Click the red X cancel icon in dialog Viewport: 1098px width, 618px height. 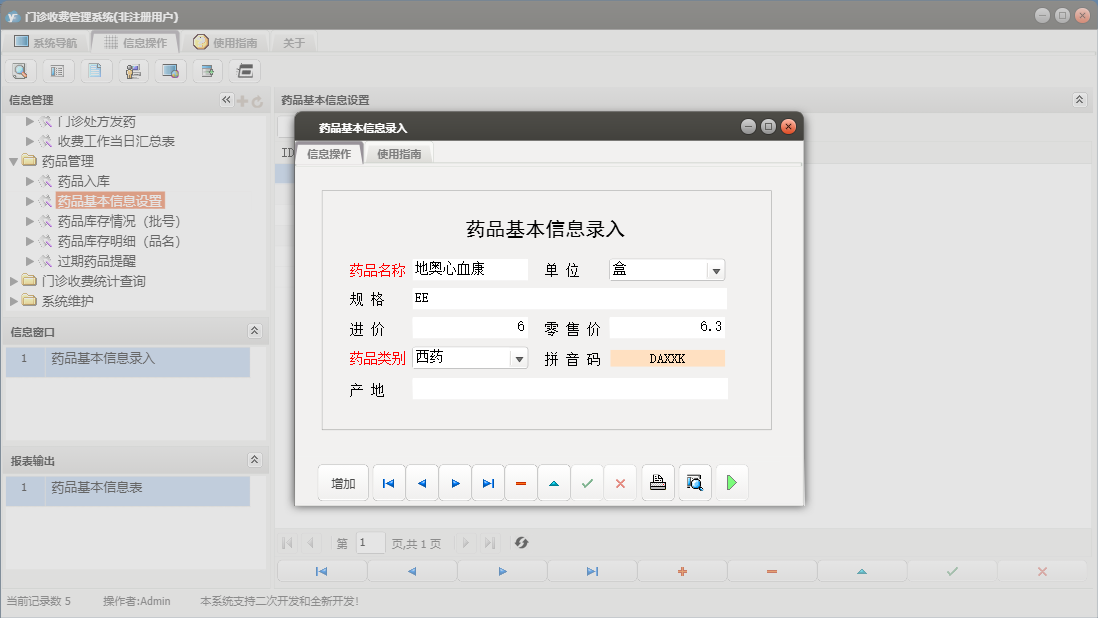620,482
